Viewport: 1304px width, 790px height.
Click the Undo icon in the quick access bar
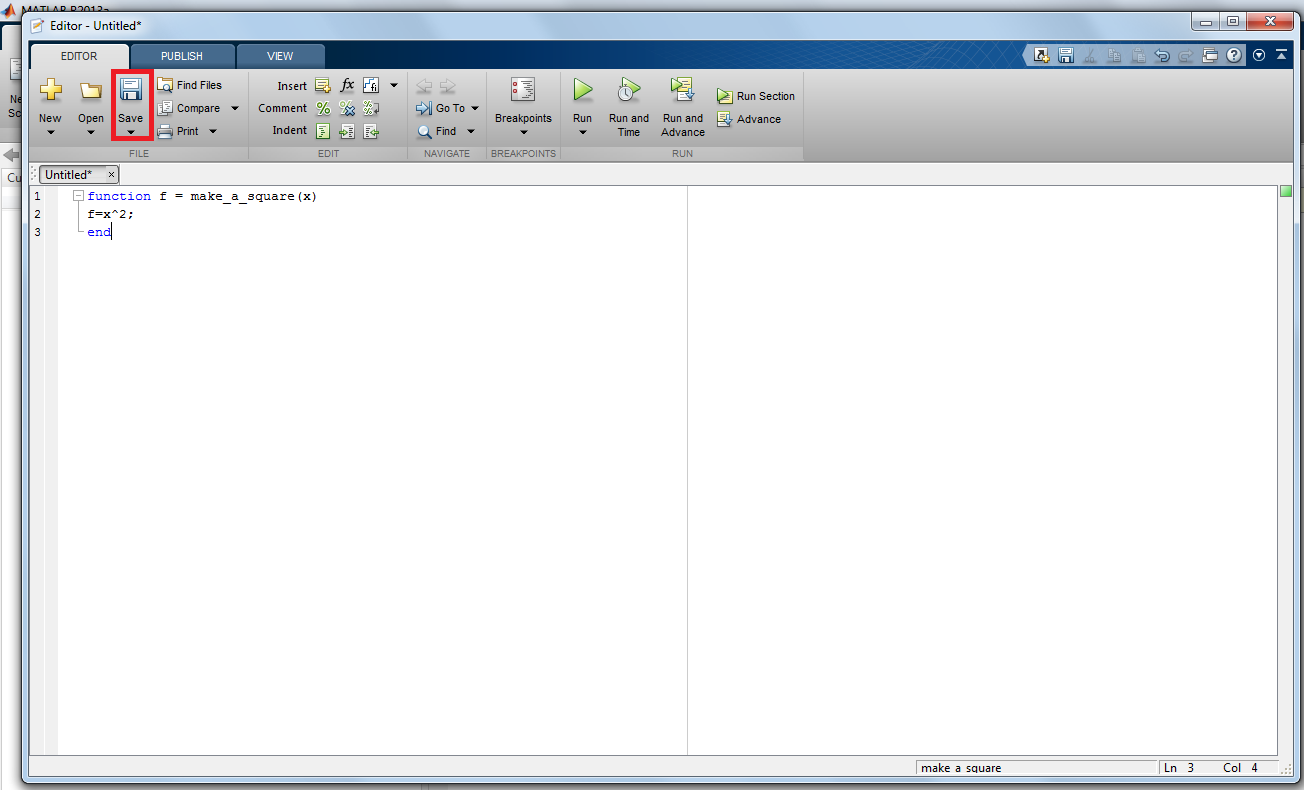[x=1162, y=55]
